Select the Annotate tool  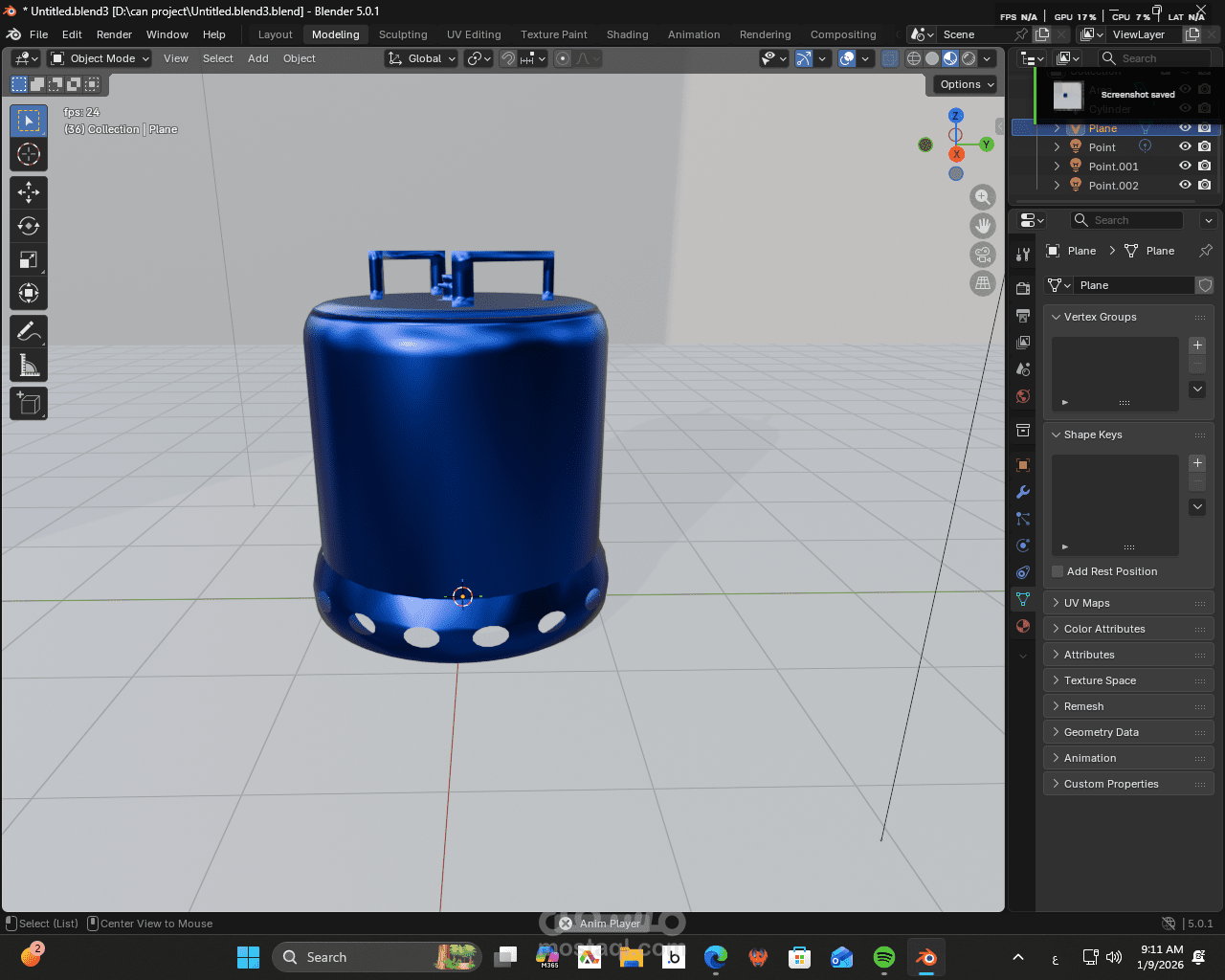tap(29, 331)
